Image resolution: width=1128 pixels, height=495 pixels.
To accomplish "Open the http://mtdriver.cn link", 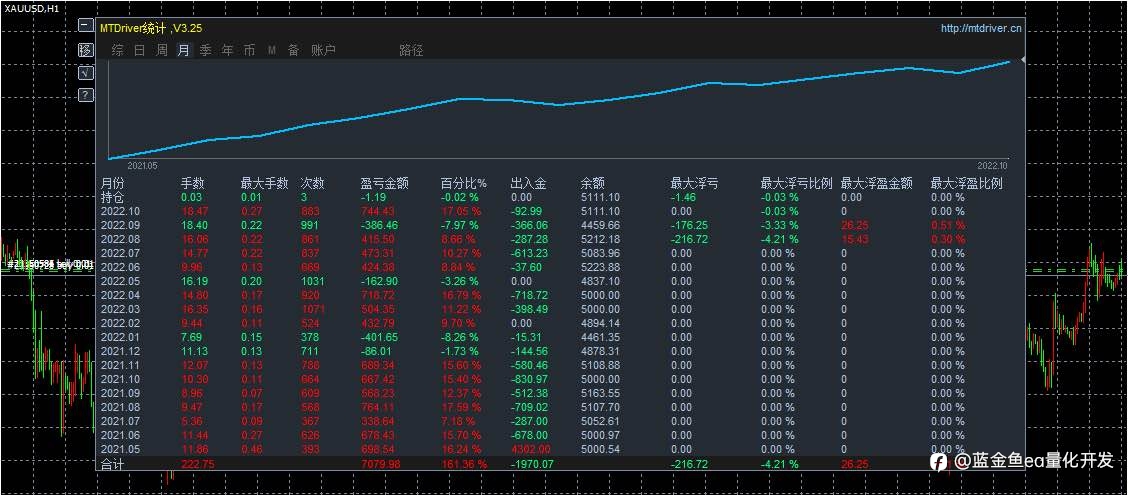I will (981, 29).
